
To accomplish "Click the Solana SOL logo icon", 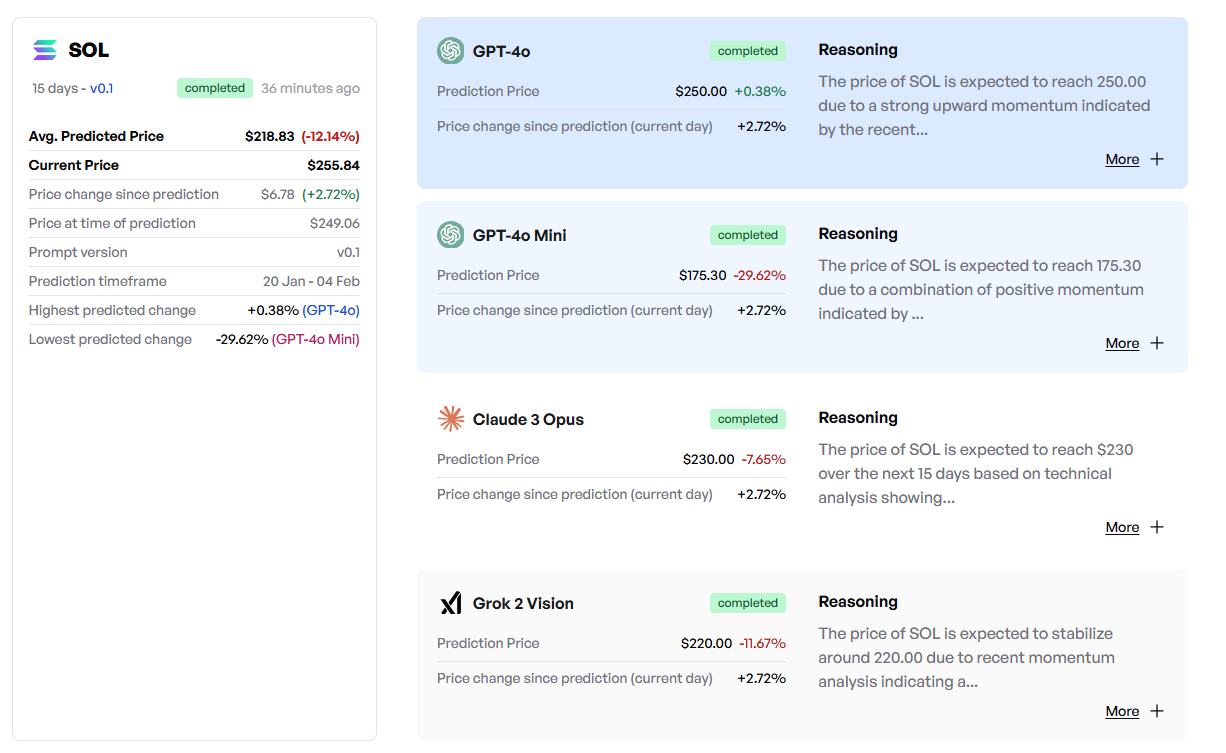I will pyautogui.click(x=45, y=50).
